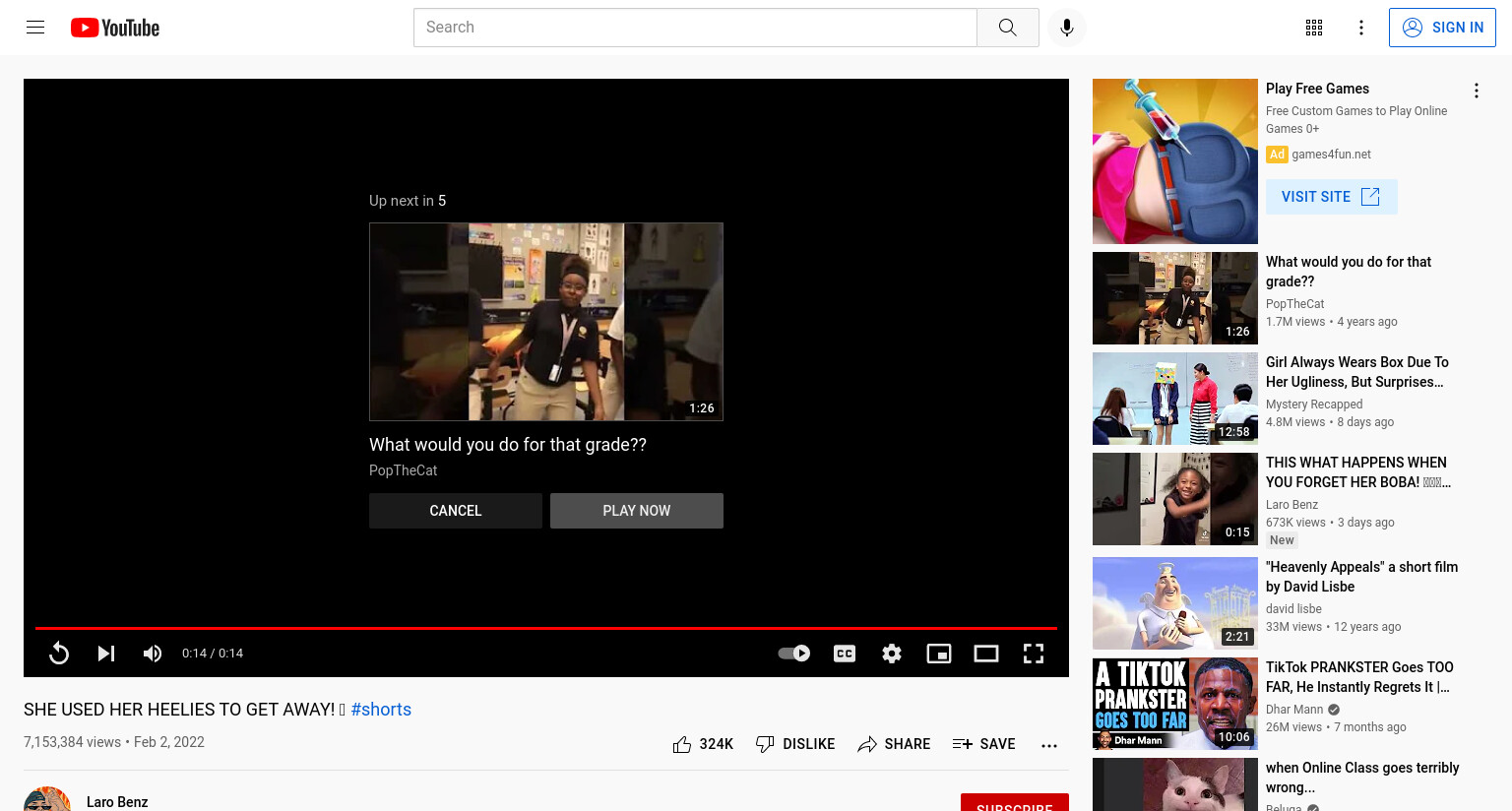1512x811 pixels.
Task: Share this video
Action: (894, 744)
